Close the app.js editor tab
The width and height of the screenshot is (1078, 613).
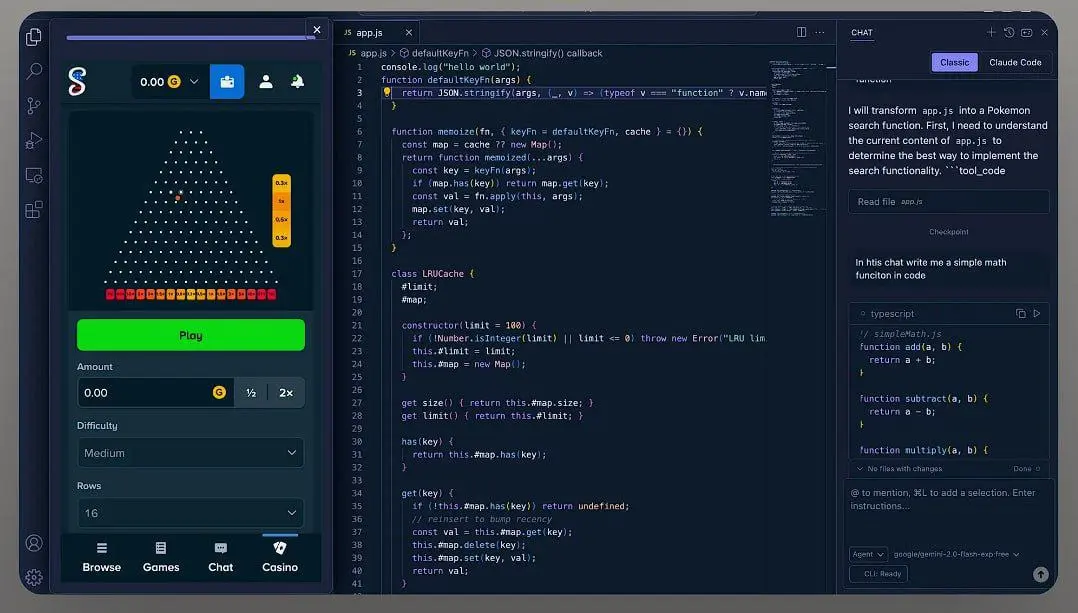point(408,32)
